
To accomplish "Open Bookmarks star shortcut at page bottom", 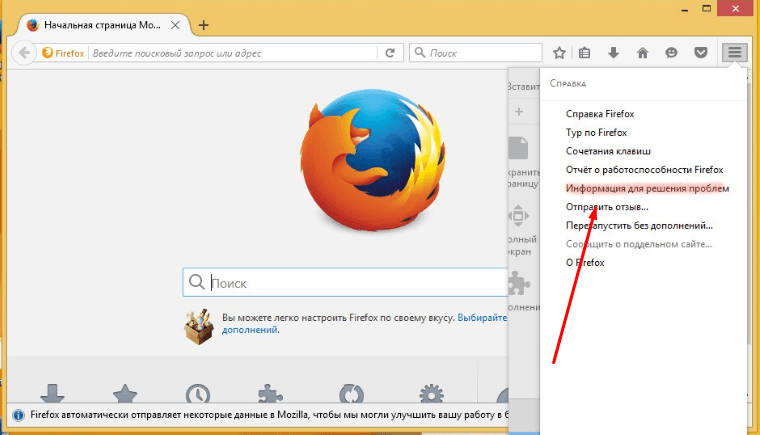I will pos(125,393).
